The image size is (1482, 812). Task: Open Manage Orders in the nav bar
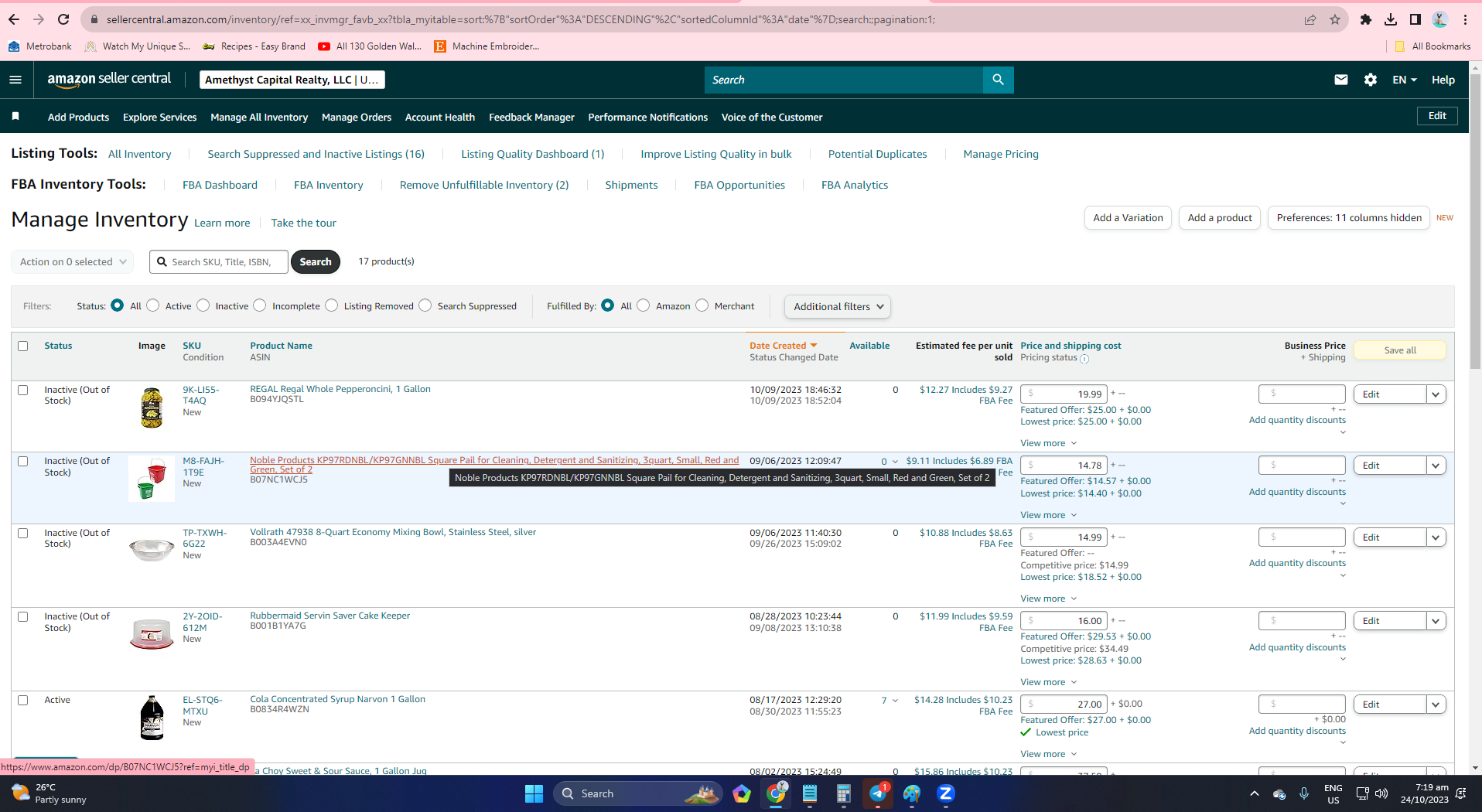pos(357,117)
